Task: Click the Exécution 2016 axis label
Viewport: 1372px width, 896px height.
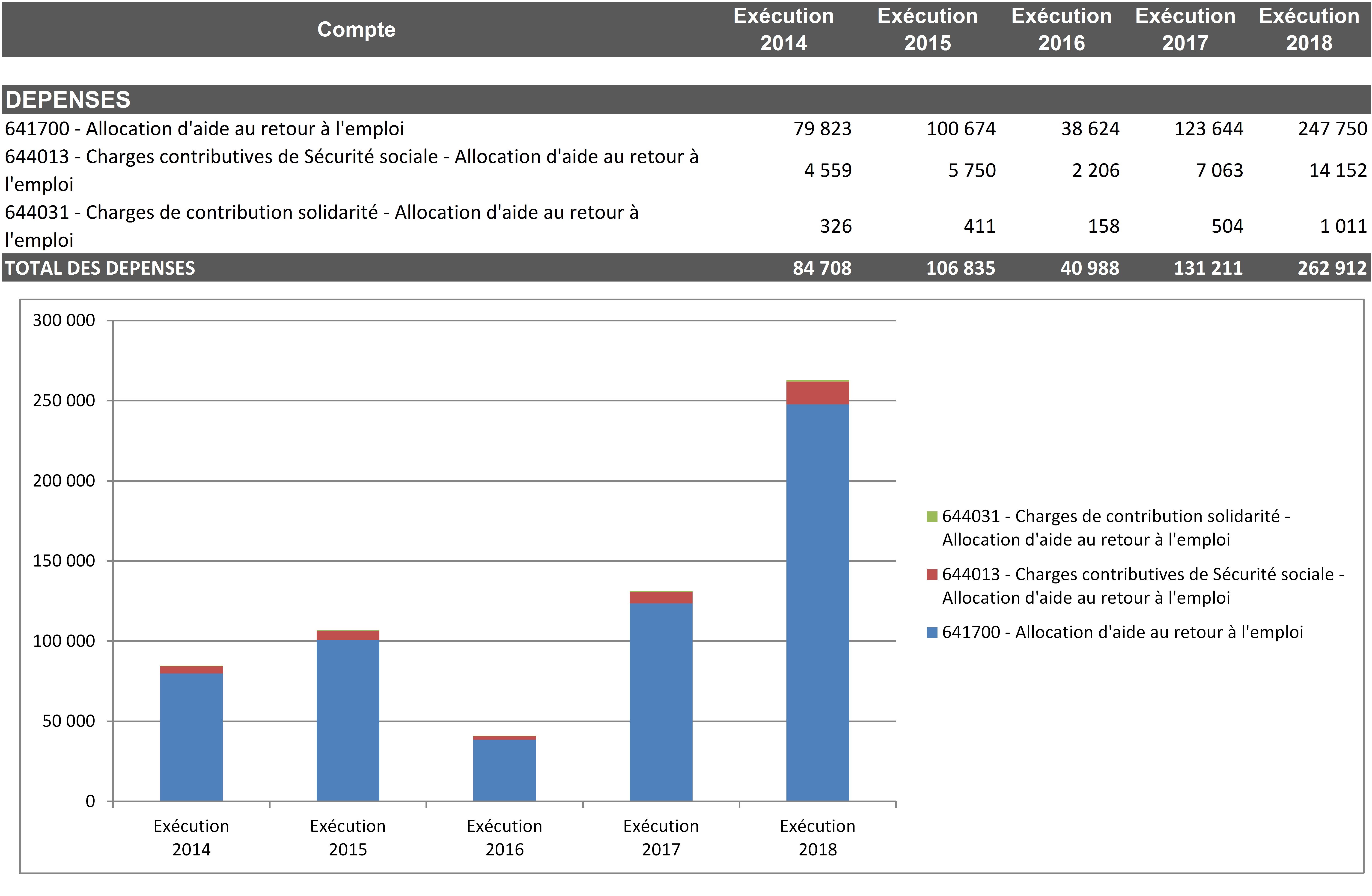Action: click(504, 837)
